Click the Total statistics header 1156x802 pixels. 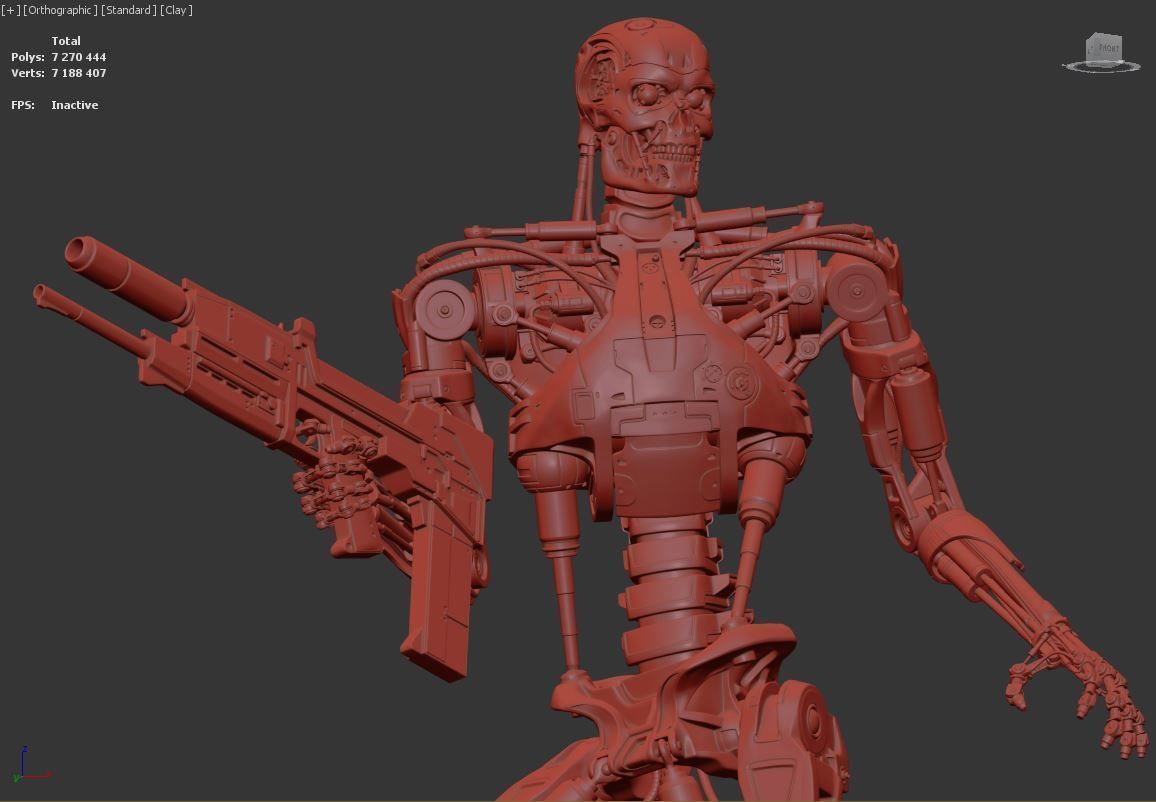(x=66, y=41)
